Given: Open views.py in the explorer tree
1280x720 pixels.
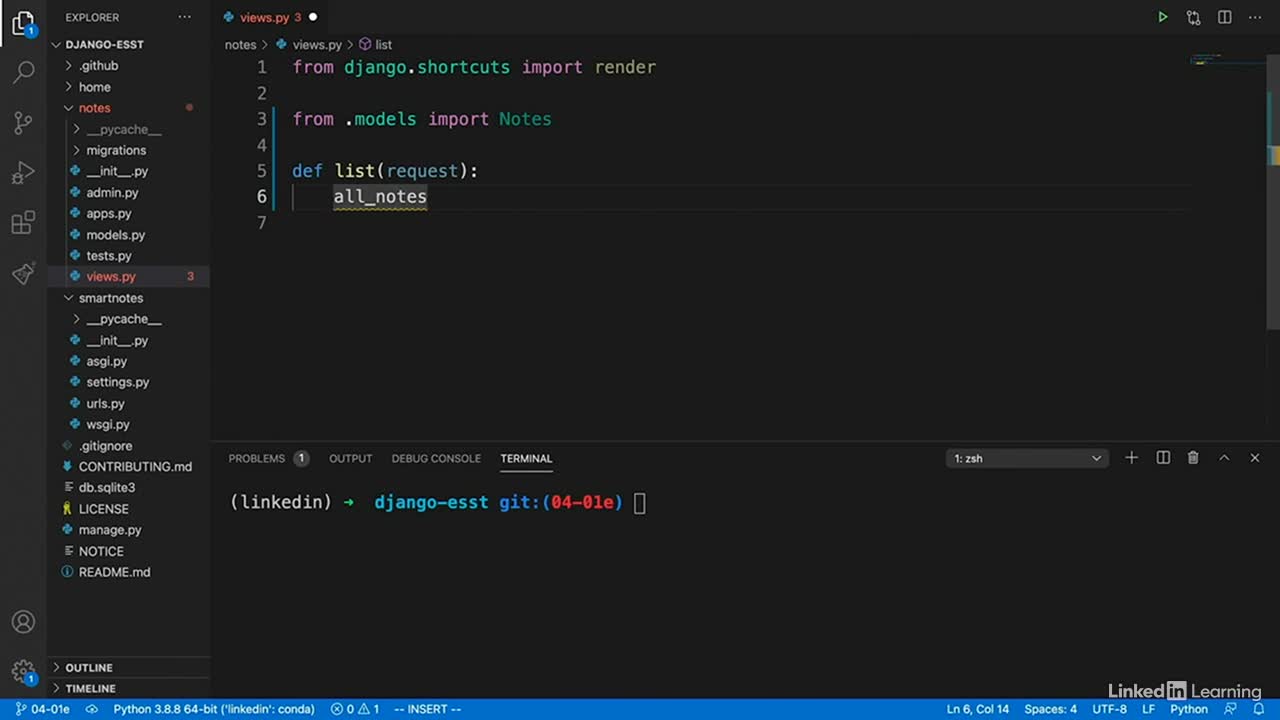Looking at the screenshot, I should click(110, 277).
